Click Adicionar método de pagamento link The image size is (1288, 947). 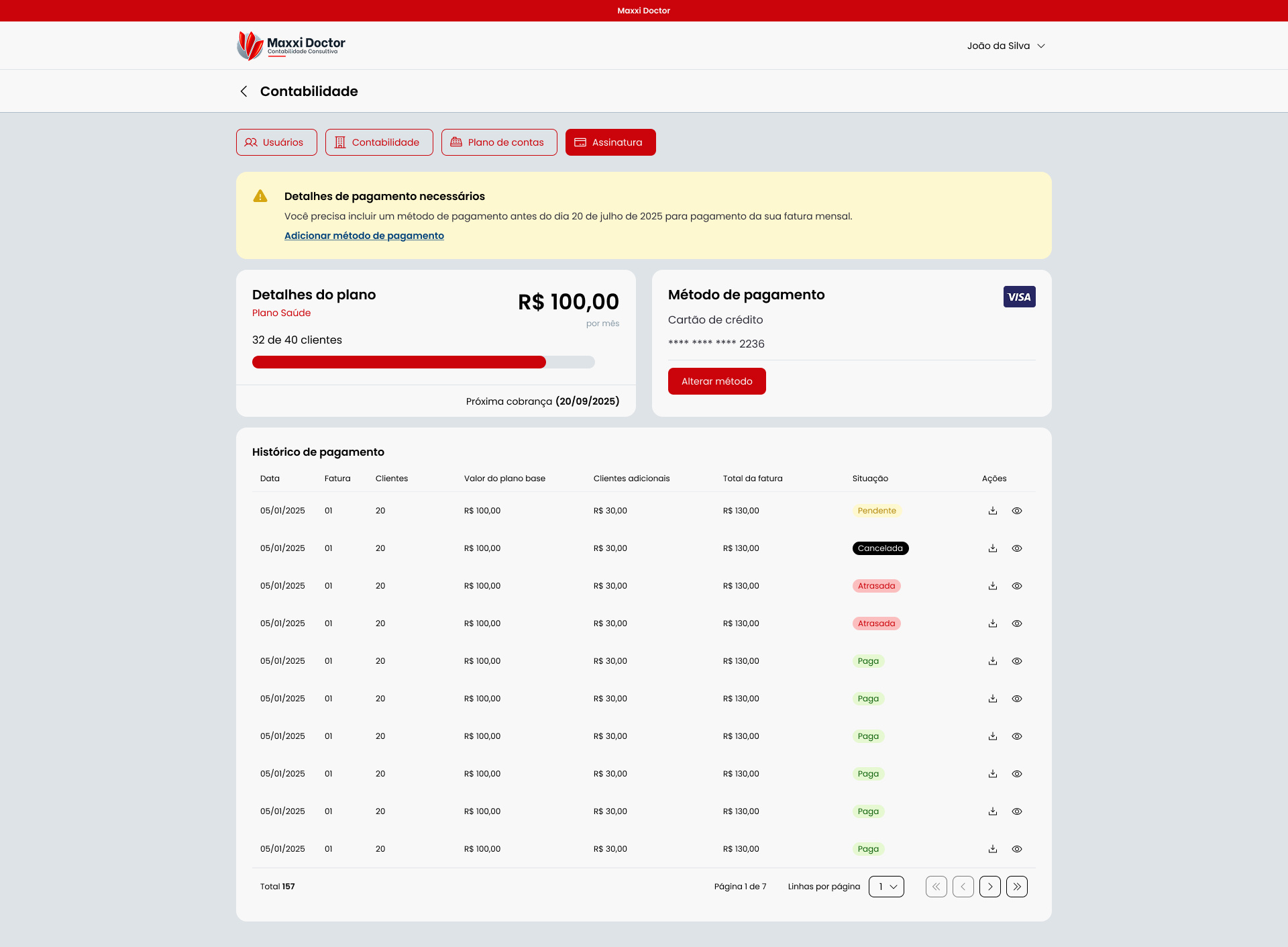coord(364,236)
